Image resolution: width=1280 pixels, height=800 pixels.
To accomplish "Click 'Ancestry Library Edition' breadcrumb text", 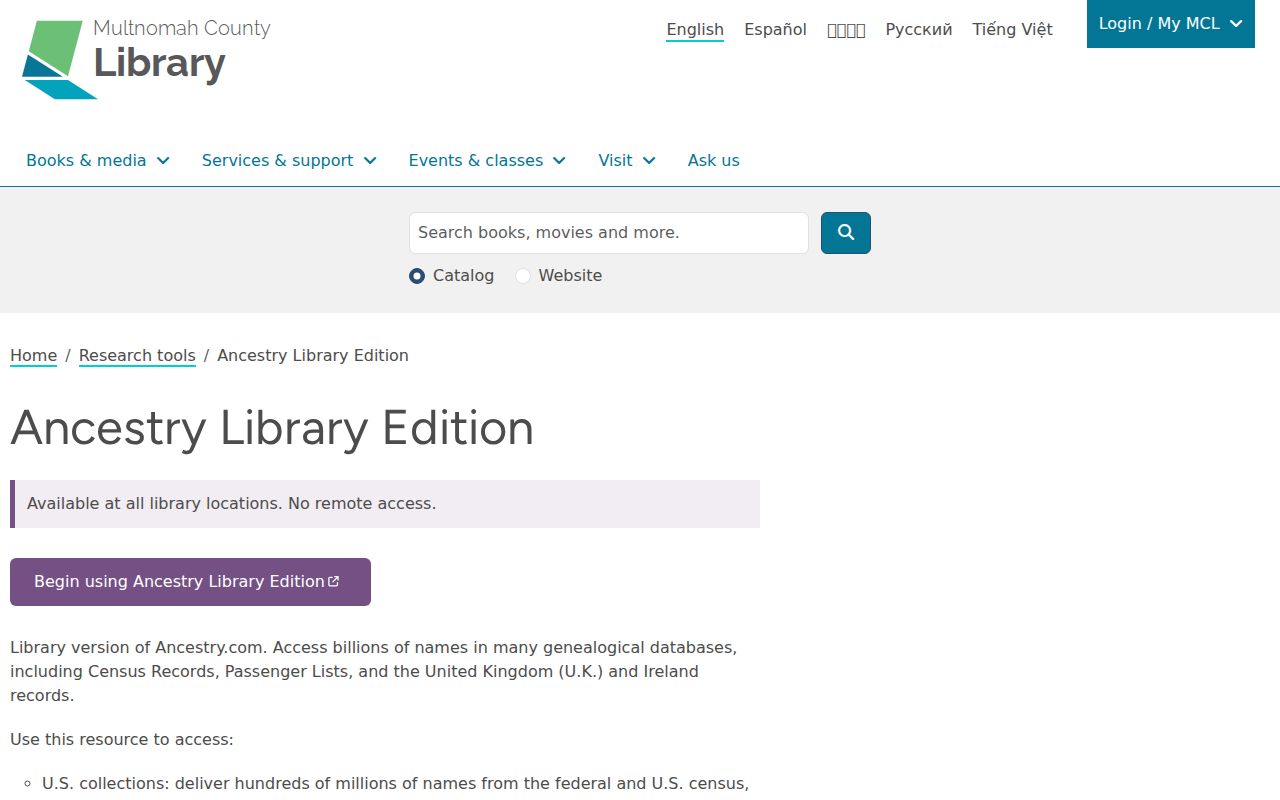I will tap(313, 356).
